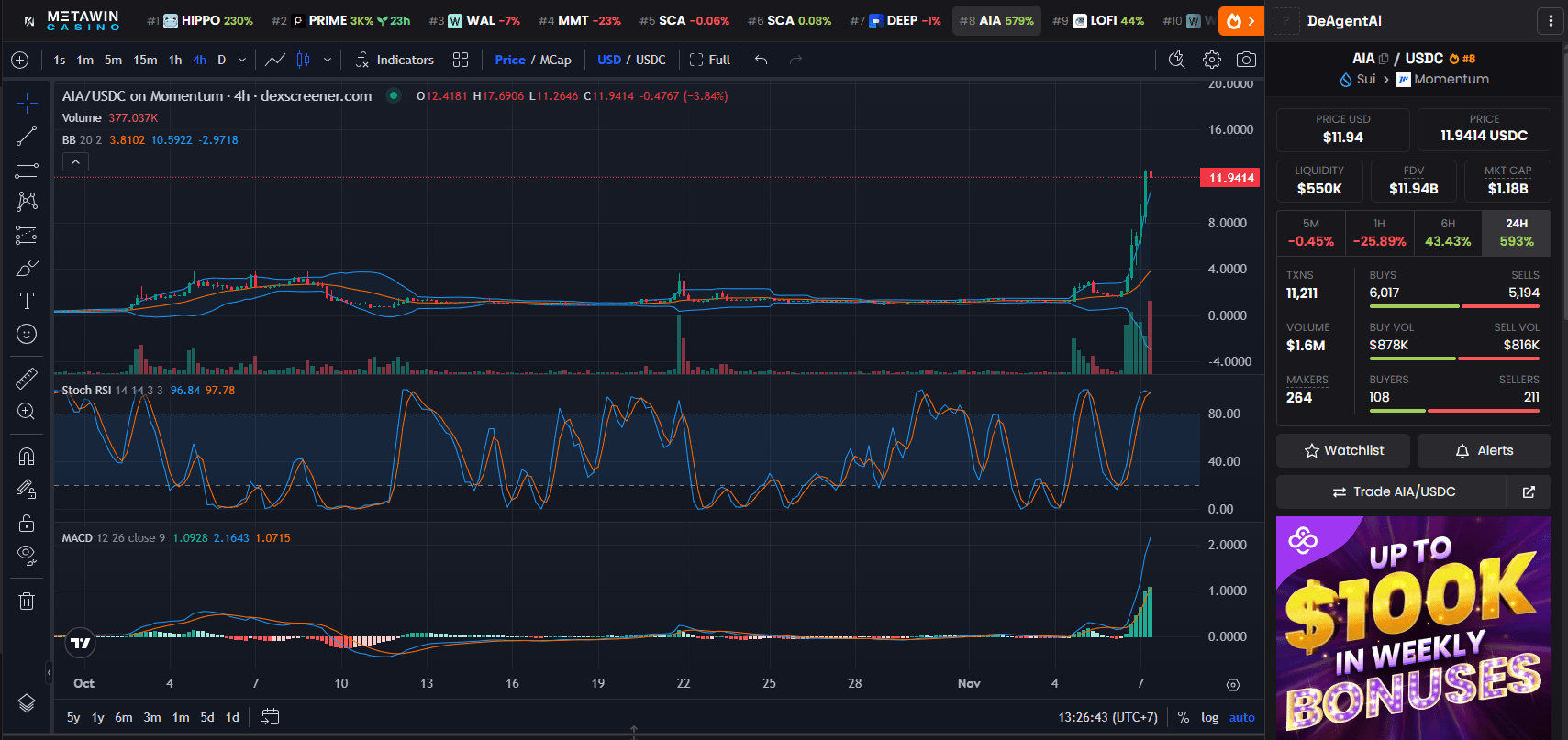
Task: Show the 6H price change stats
Action: tap(1448, 233)
